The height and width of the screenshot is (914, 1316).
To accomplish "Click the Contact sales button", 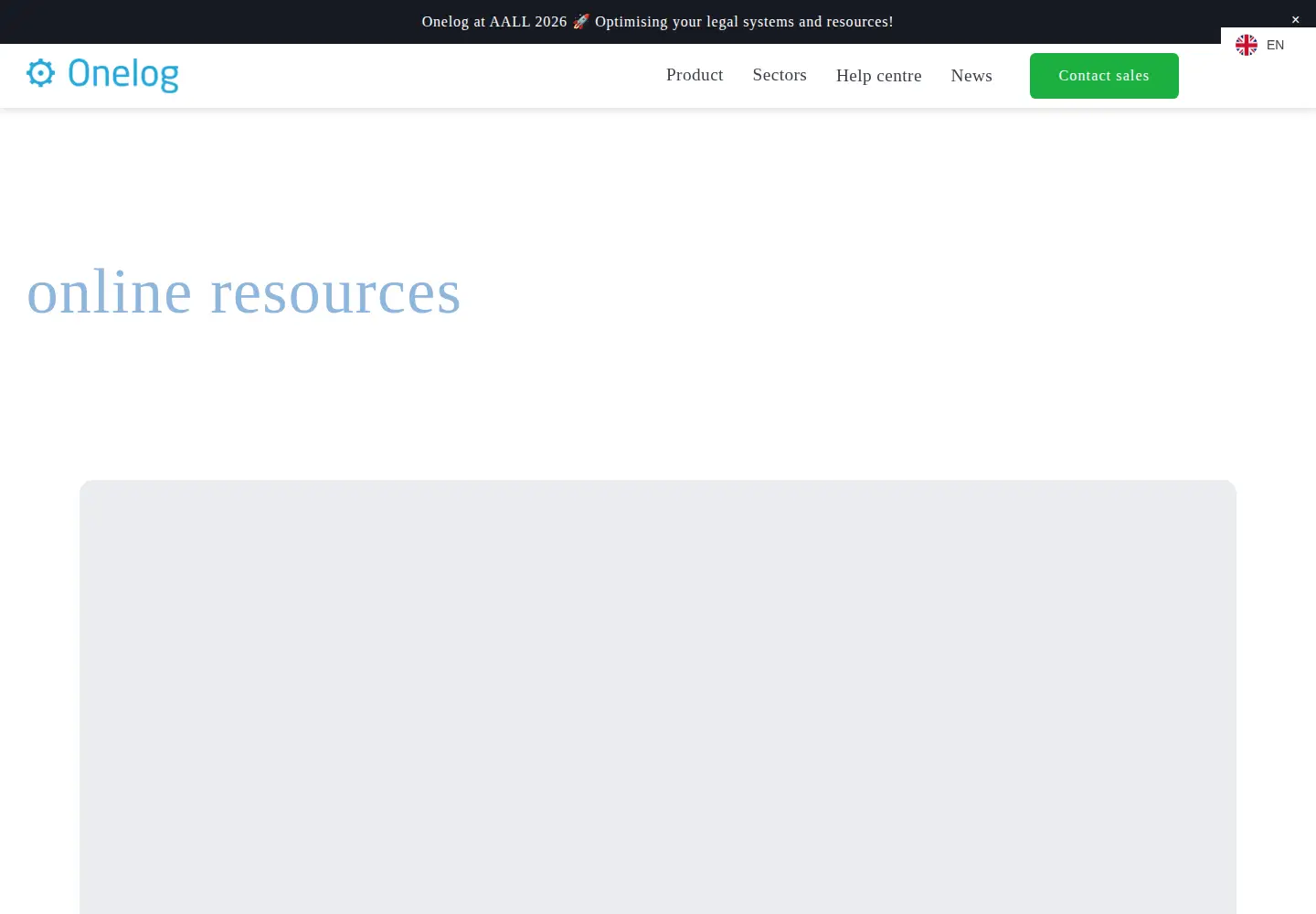I will [x=1104, y=76].
